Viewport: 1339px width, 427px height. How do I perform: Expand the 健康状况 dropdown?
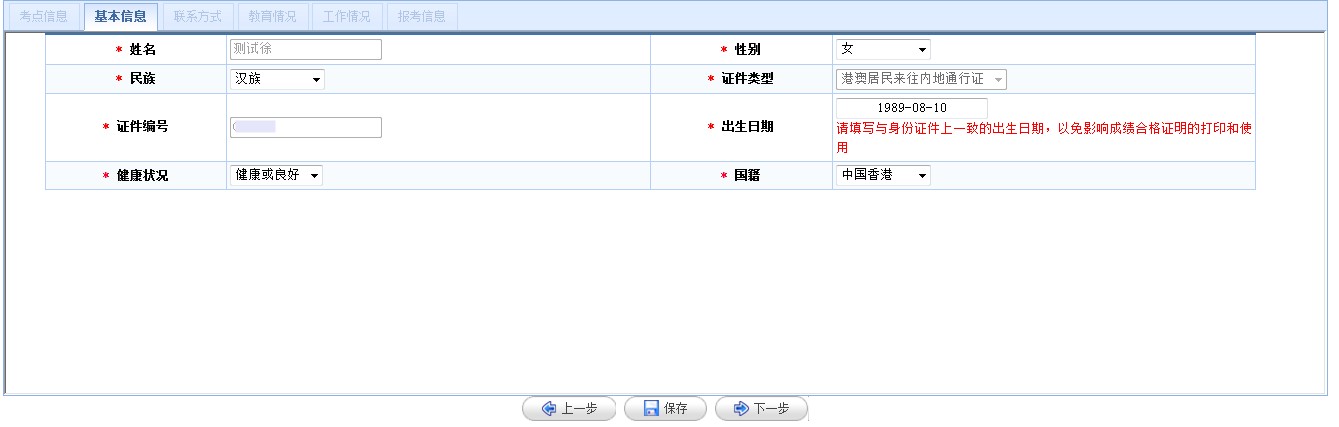pos(276,175)
